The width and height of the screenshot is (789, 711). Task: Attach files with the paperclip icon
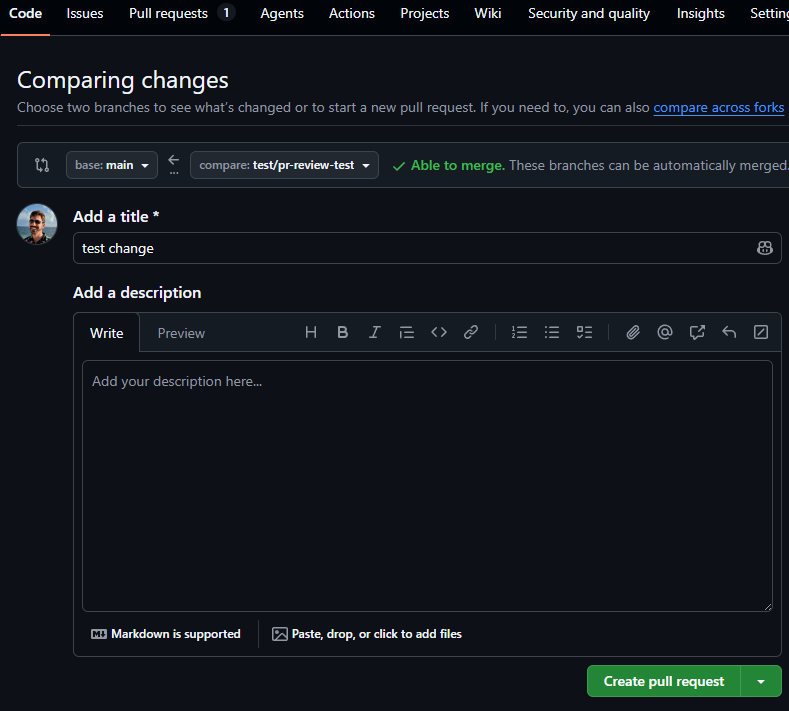coord(633,332)
